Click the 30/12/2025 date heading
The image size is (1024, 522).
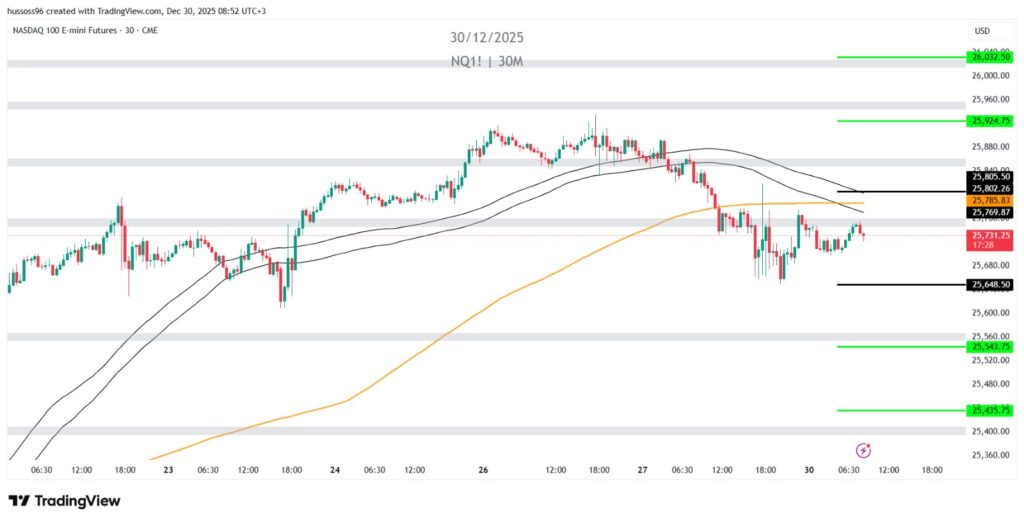pyautogui.click(x=486, y=38)
